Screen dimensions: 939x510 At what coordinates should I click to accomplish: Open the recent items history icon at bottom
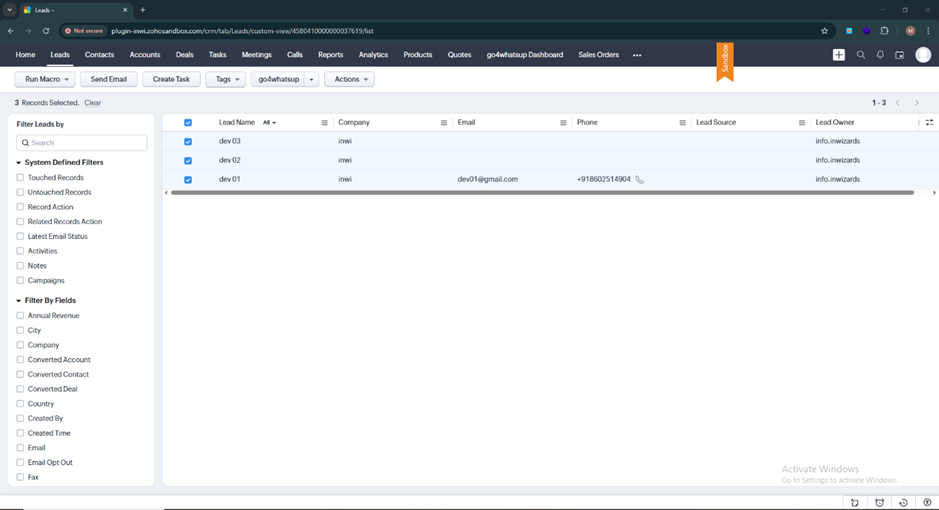click(x=903, y=503)
